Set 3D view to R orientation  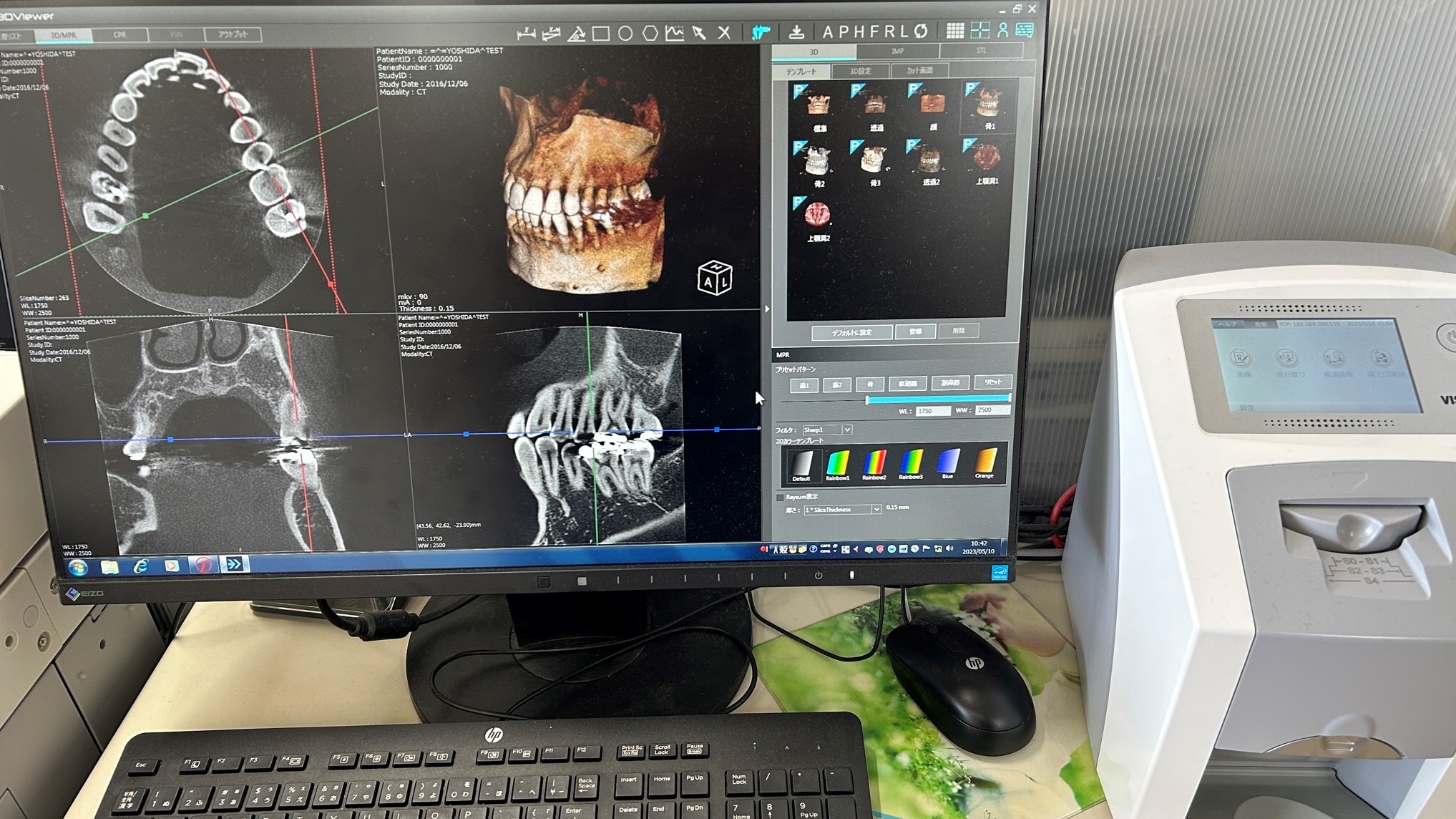tap(888, 31)
